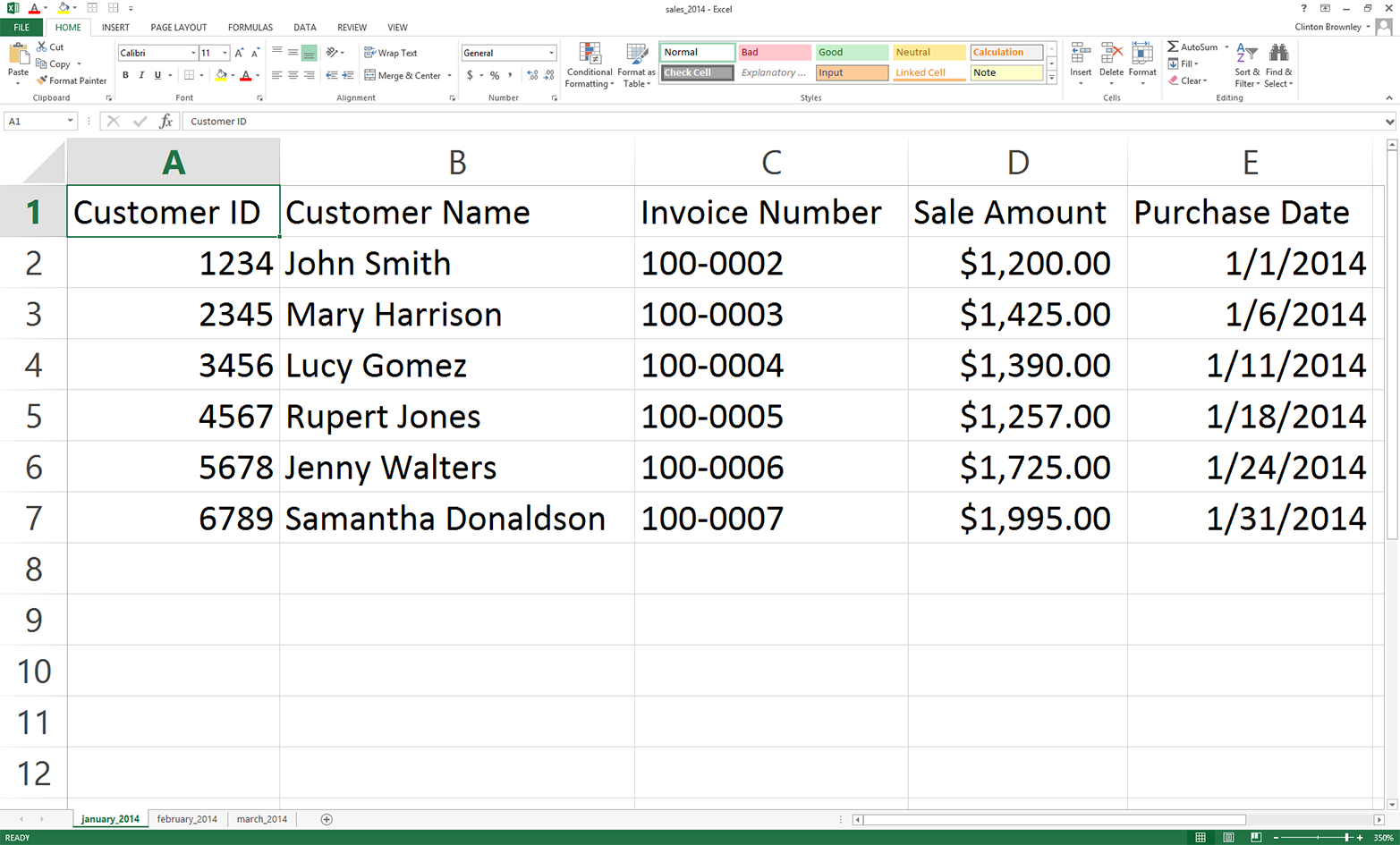The width and height of the screenshot is (1400, 845).
Task: Apply the Calculation cell style
Action: click(1005, 52)
